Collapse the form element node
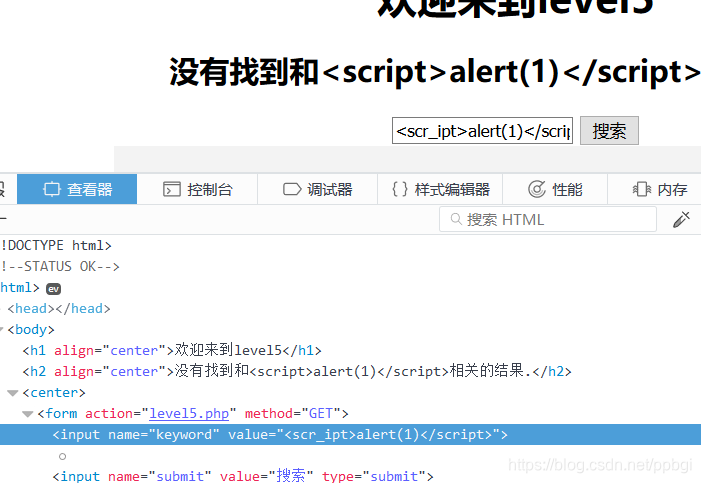The image size is (701, 483). (28, 414)
